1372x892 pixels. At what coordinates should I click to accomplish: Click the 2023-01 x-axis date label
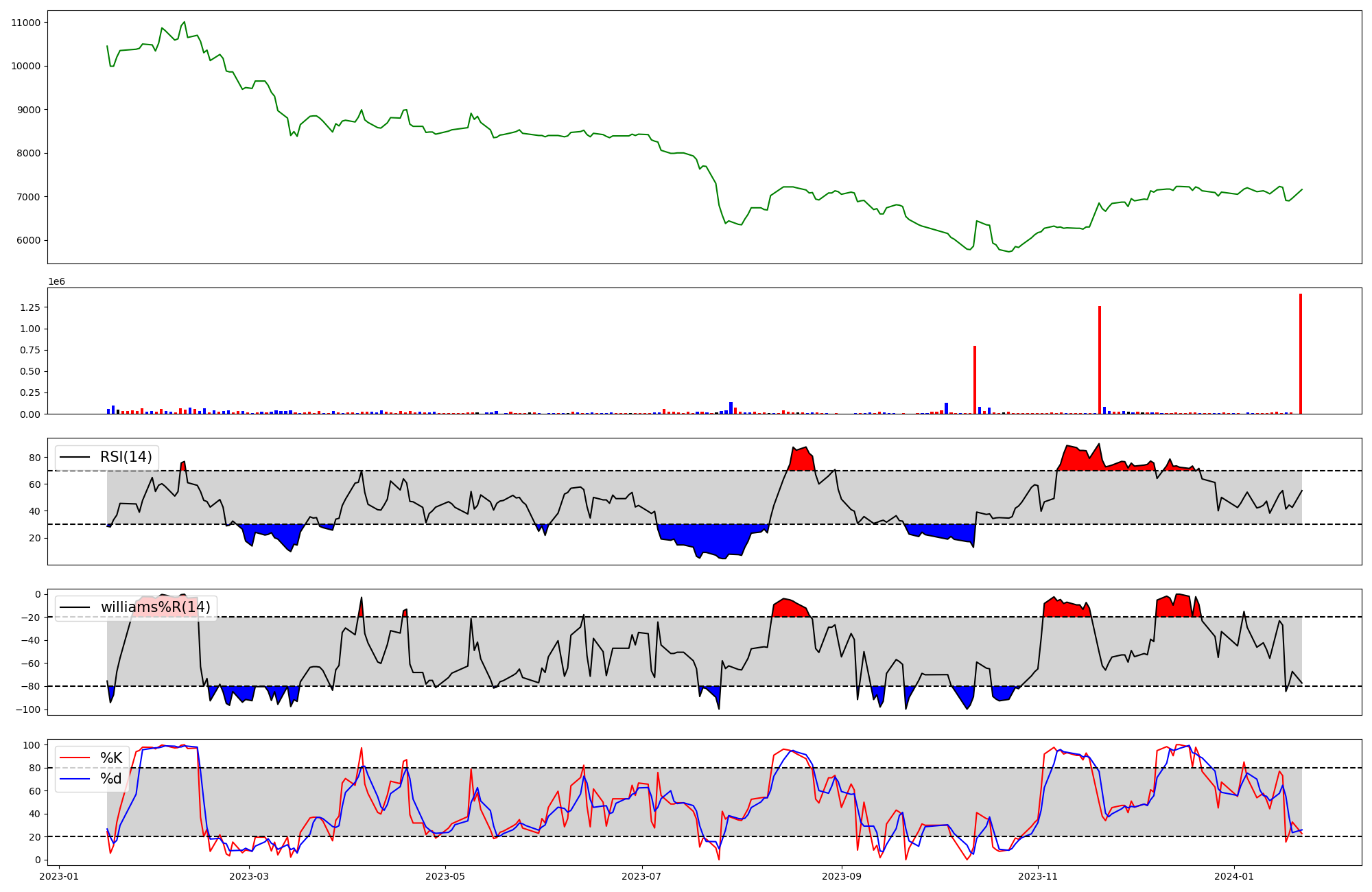pyautogui.click(x=59, y=876)
